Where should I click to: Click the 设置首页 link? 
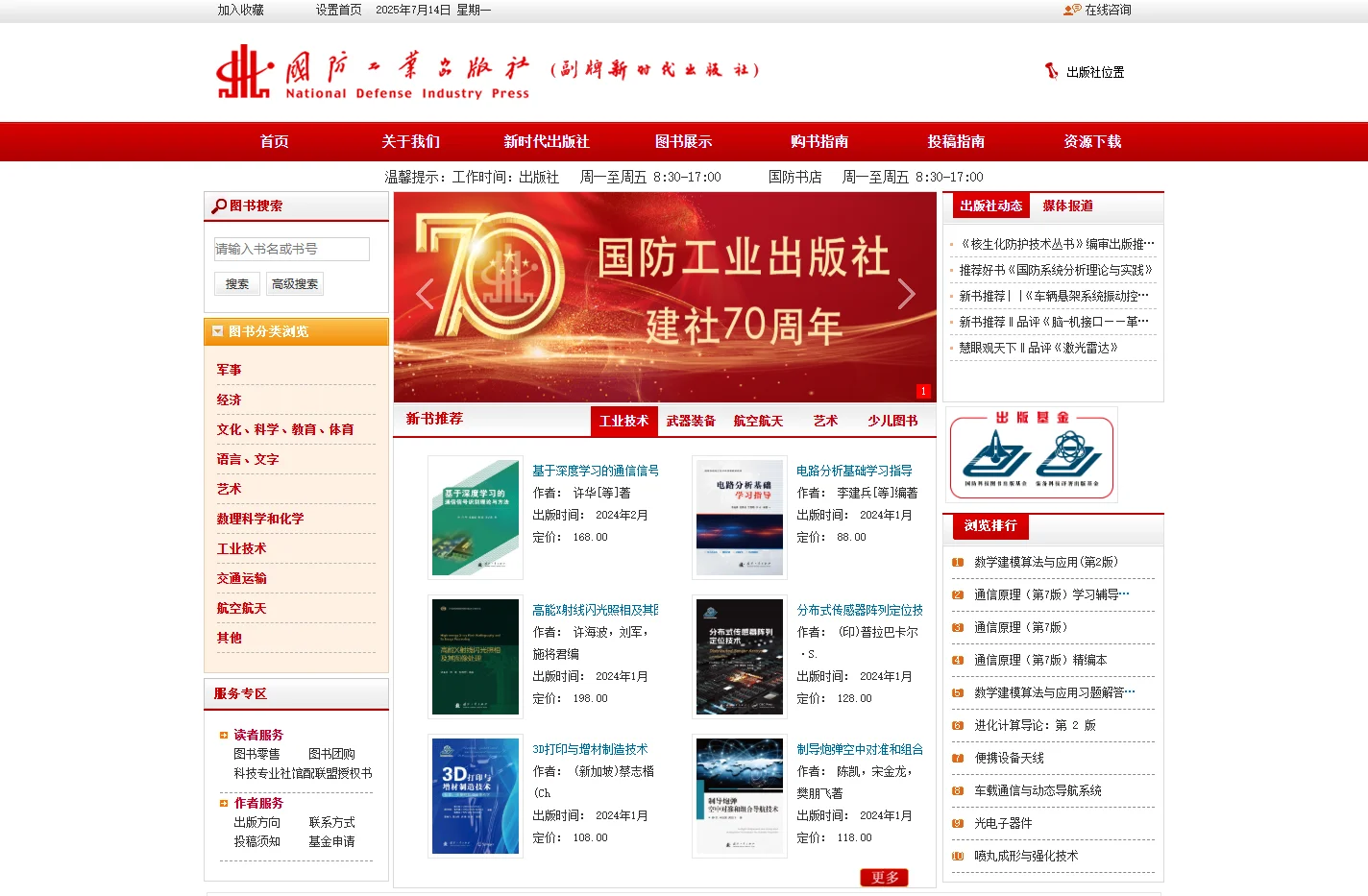(x=338, y=10)
